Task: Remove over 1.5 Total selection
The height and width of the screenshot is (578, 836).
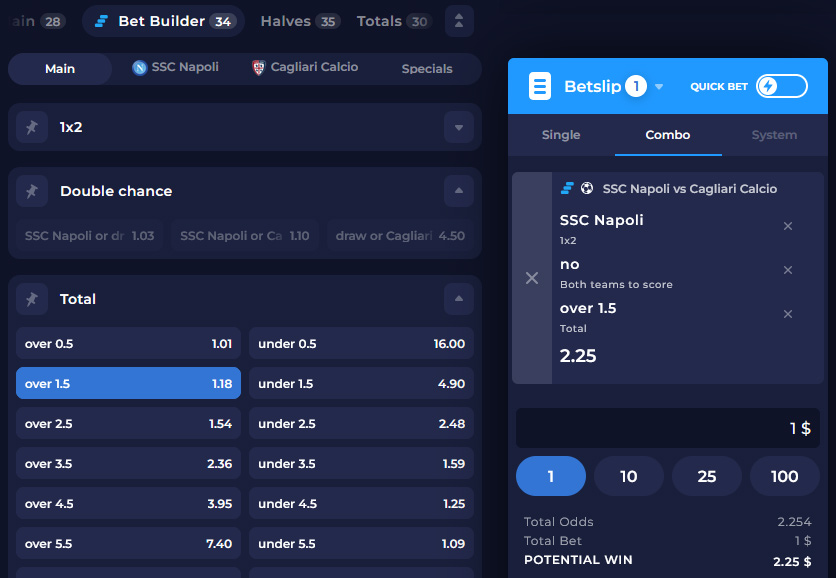Action: point(788,314)
